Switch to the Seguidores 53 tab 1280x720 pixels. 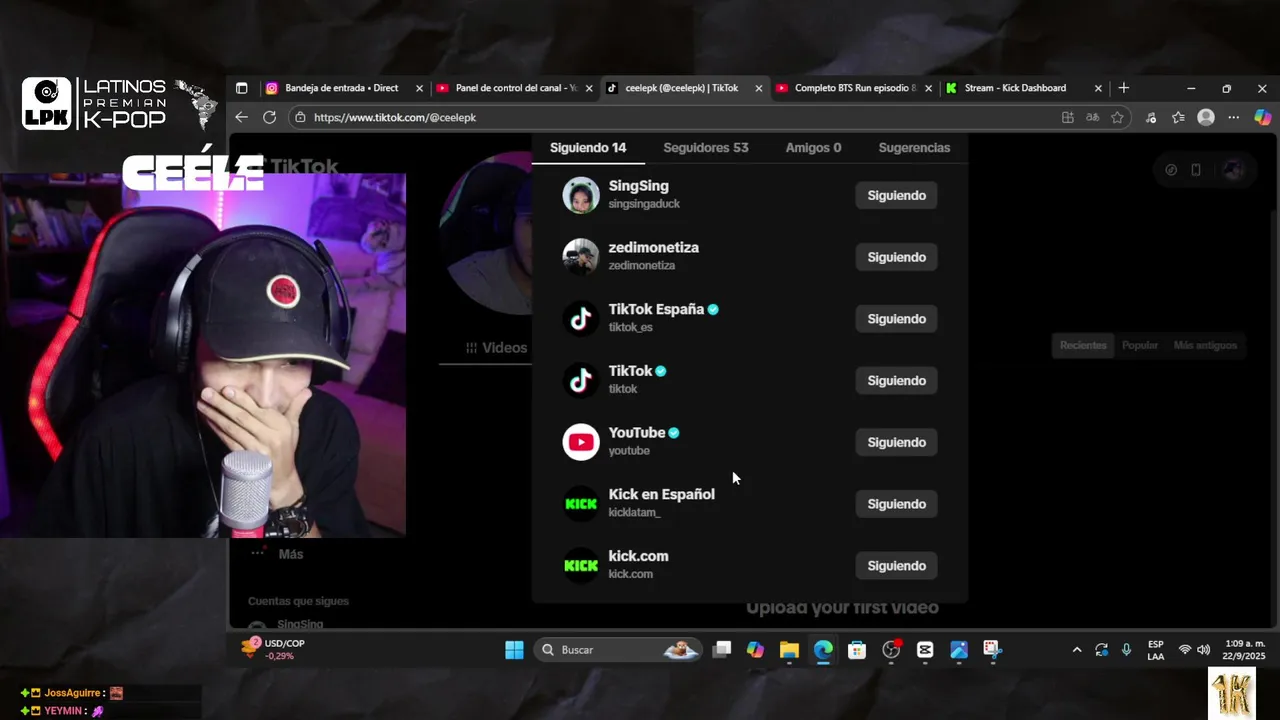(706, 148)
